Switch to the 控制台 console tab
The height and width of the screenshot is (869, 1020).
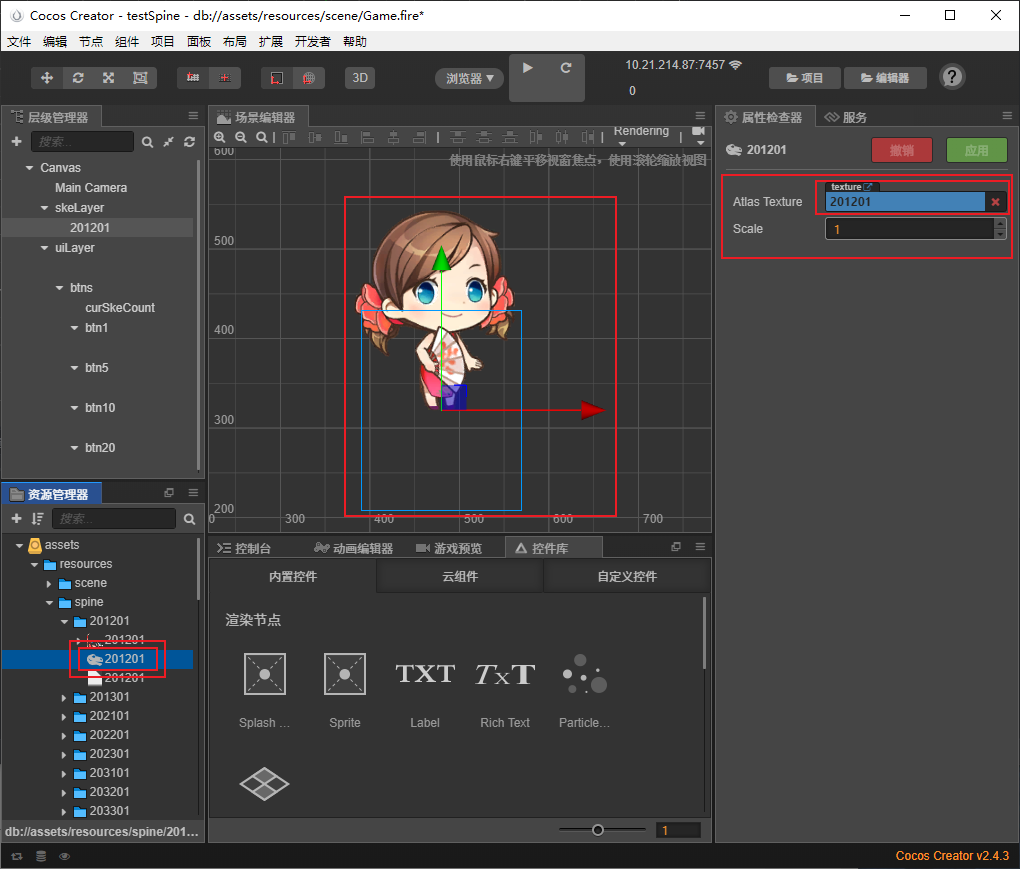click(245, 548)
